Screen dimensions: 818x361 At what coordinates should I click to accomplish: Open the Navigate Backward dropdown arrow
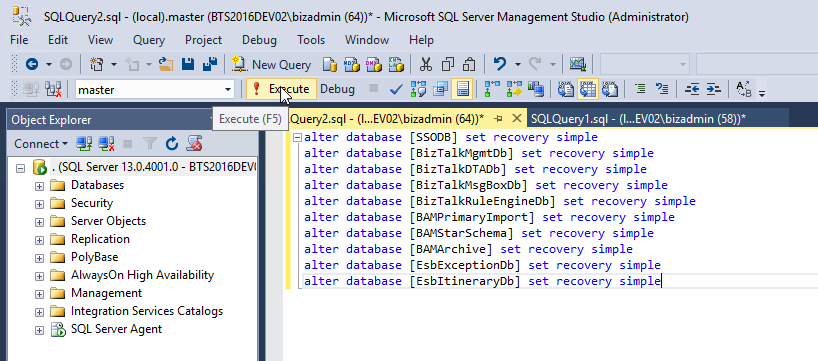[49, 65]
